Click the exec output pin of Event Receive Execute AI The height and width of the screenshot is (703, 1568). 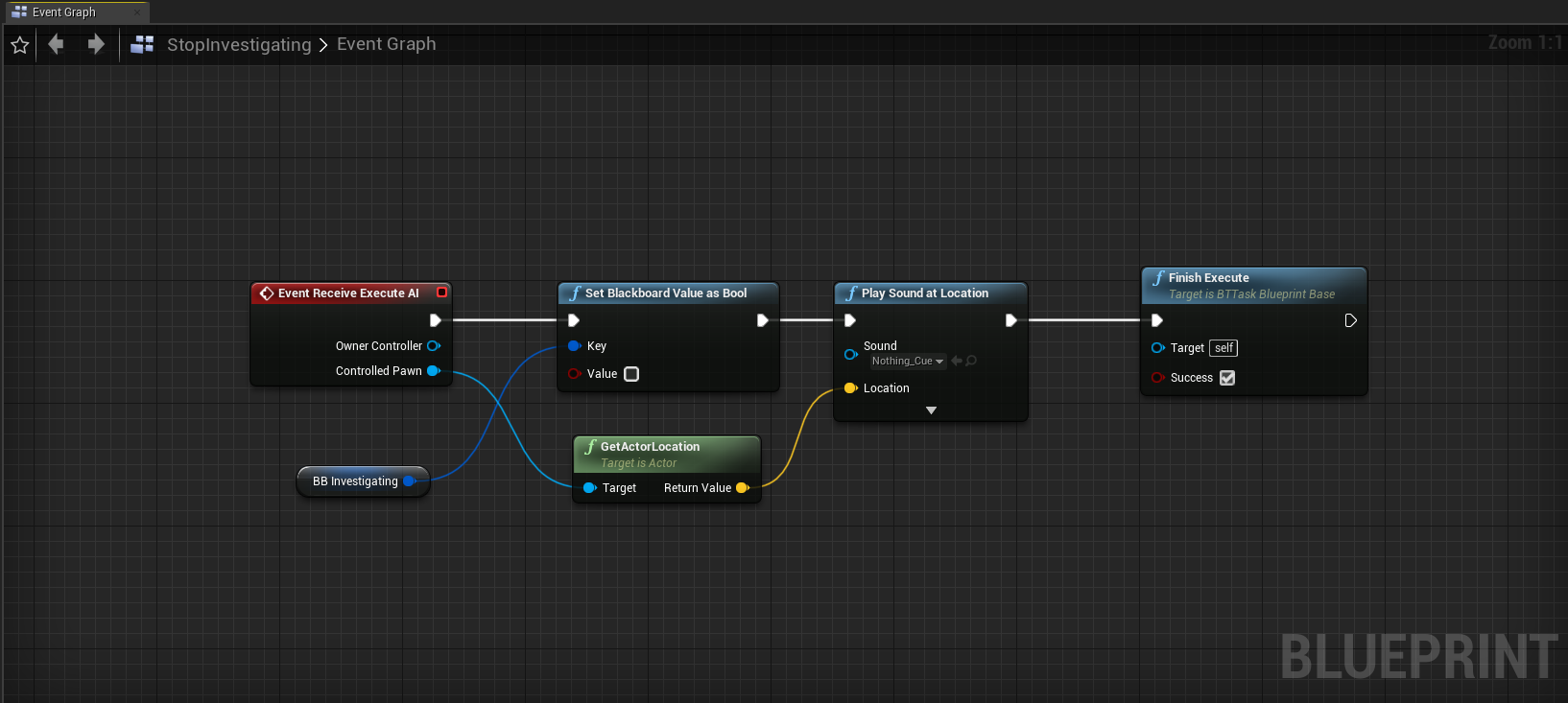point(436,320)
